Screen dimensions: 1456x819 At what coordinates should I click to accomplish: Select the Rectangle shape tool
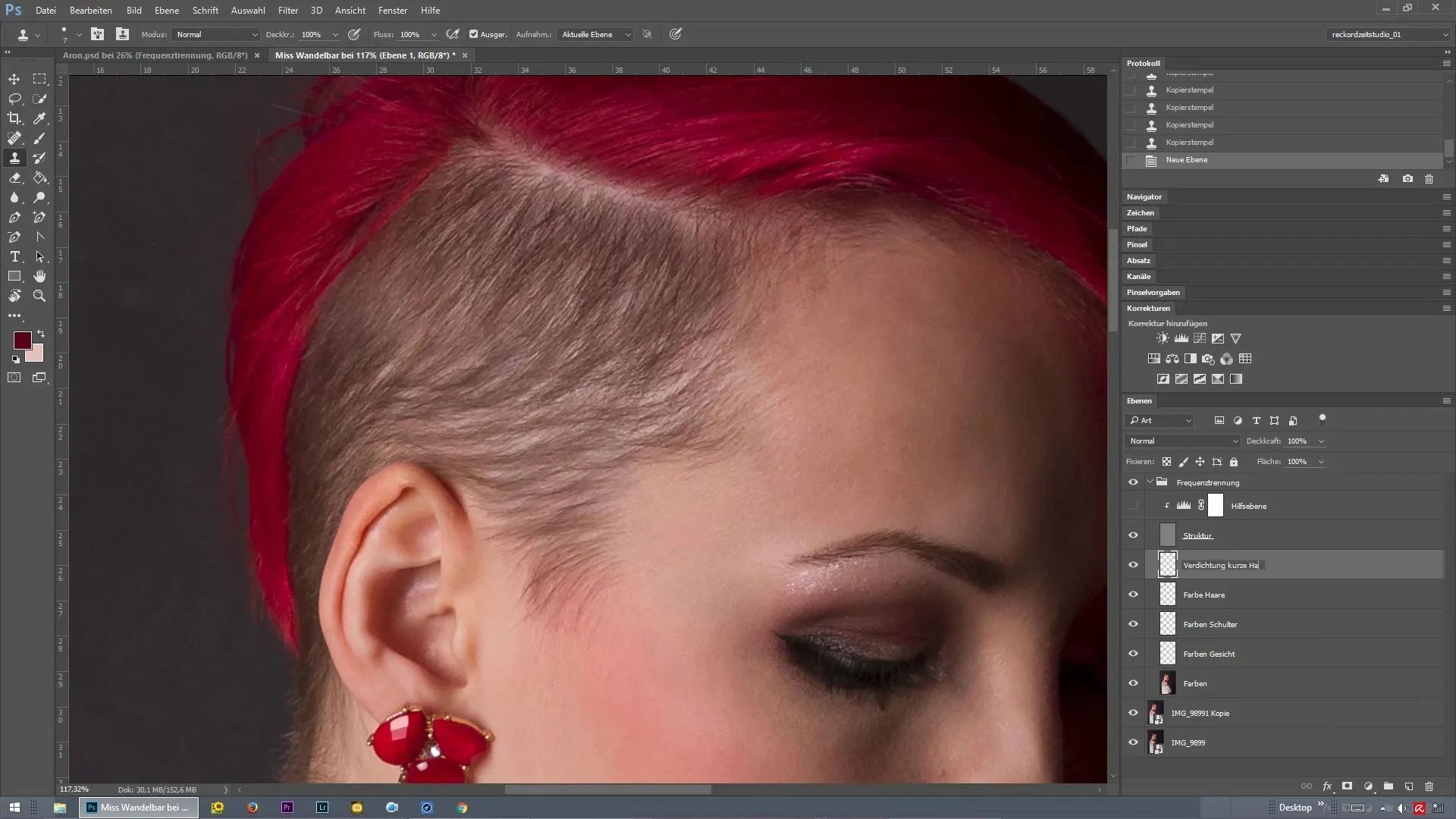click(x=14, y=276)
